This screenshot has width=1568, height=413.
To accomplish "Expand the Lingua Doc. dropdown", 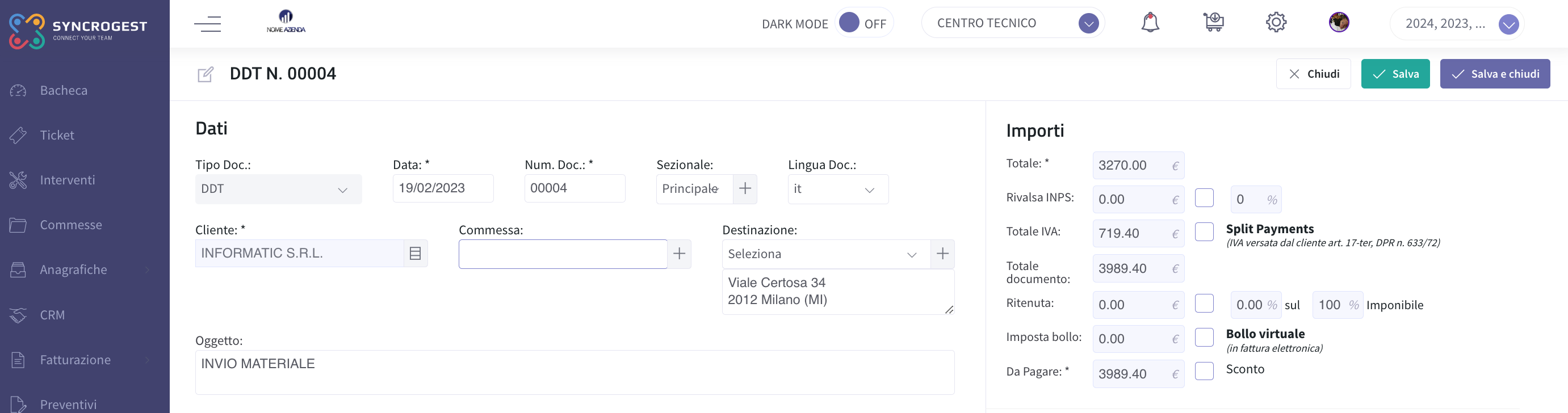I will [838, 189].
